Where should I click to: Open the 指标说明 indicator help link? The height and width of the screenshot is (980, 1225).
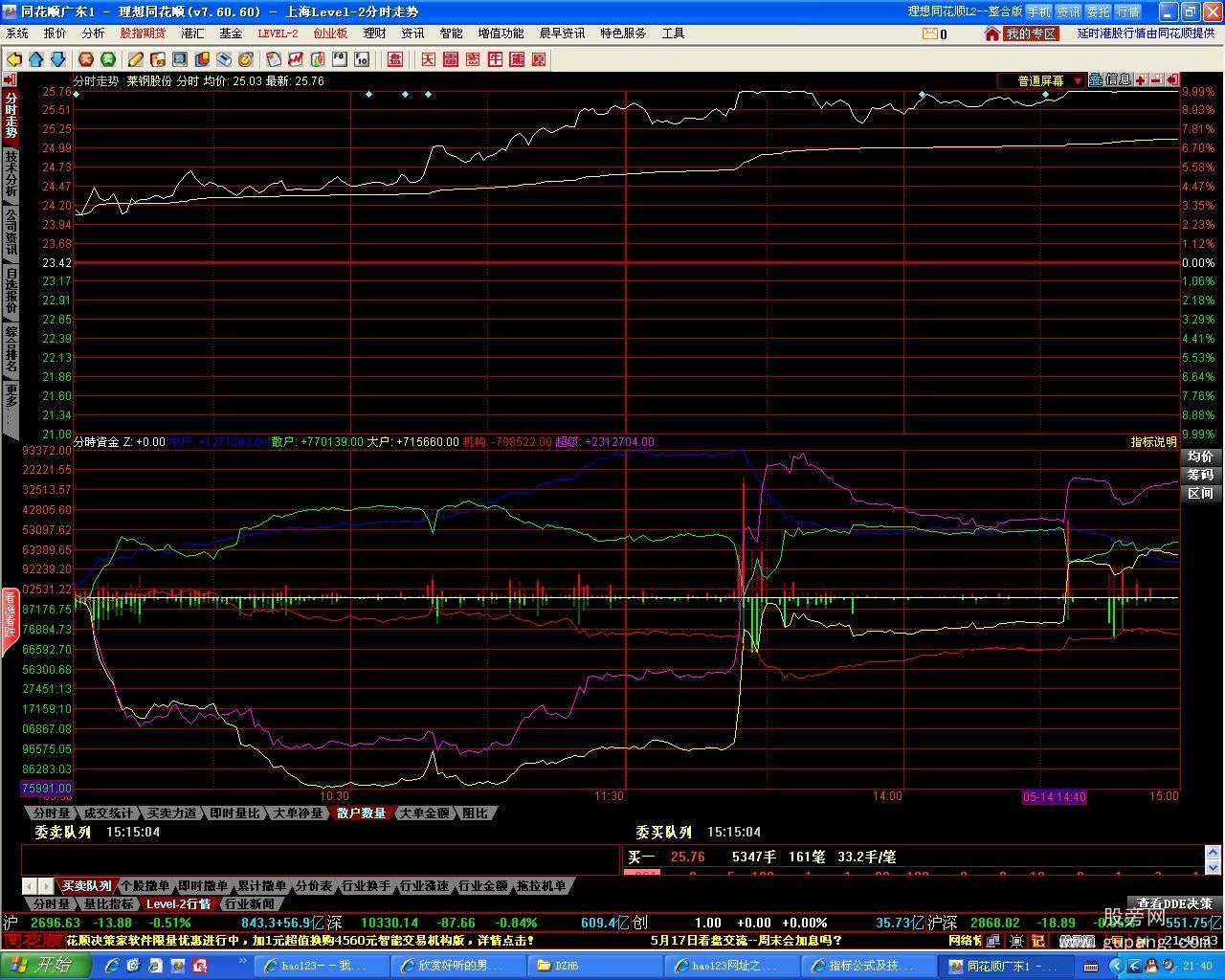tap(1153, 442)
